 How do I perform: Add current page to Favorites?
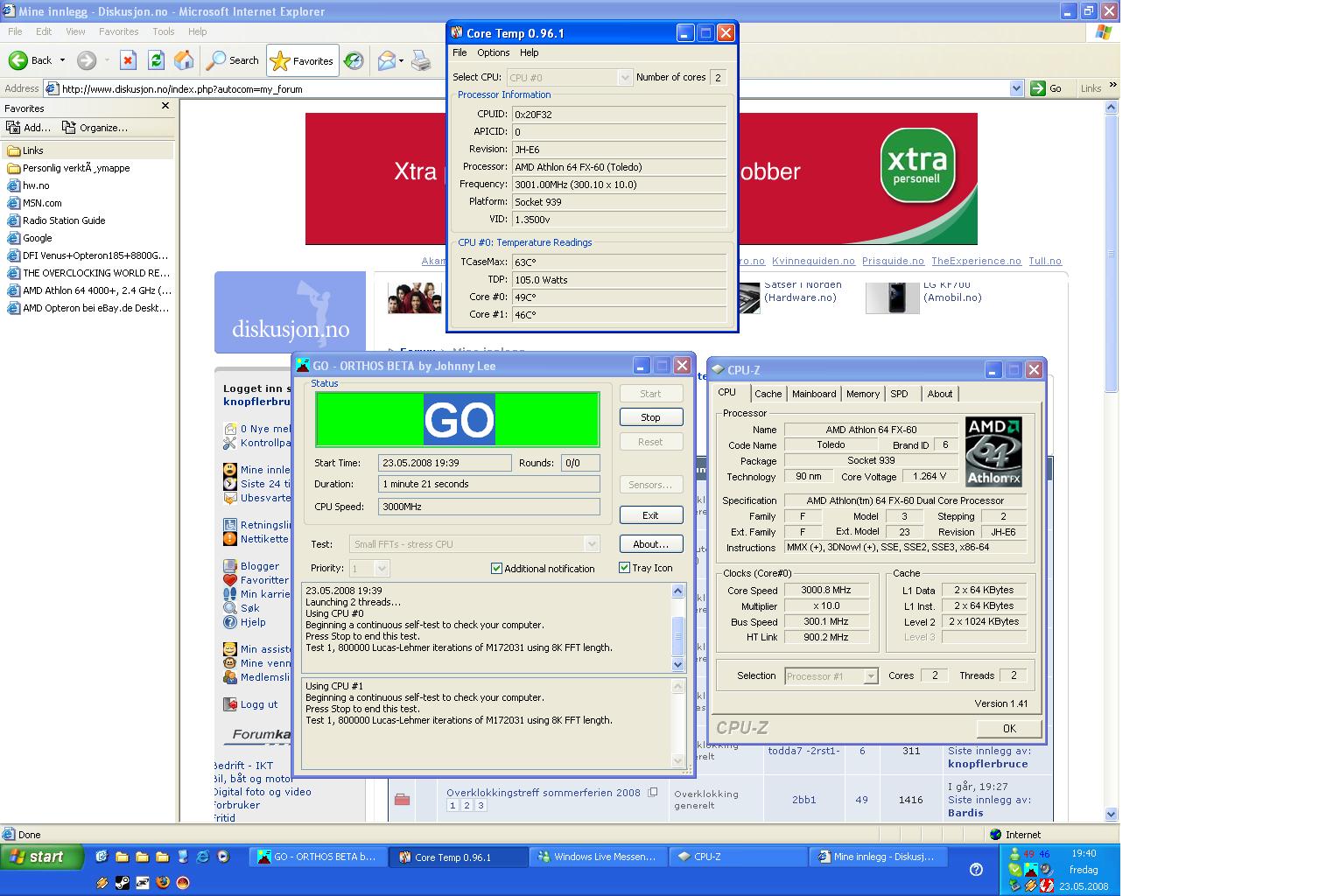click(29, 128)
